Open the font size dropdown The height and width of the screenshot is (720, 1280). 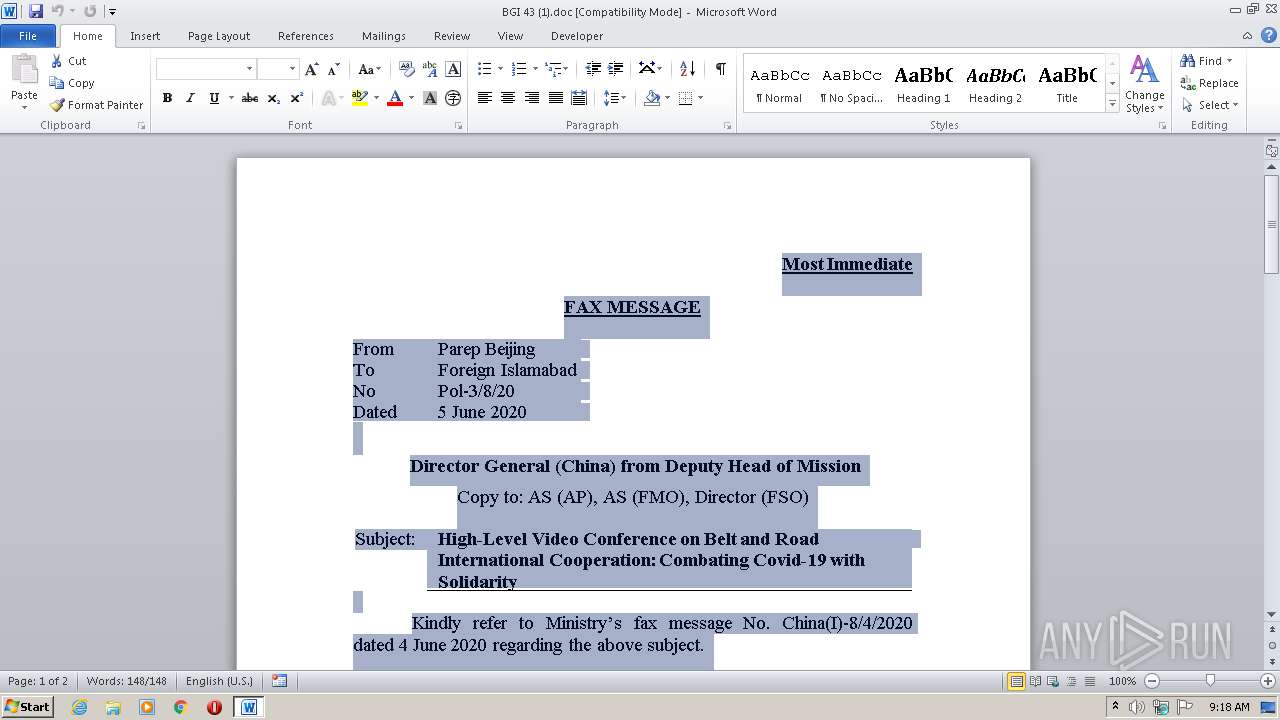(x=292, y=69)
